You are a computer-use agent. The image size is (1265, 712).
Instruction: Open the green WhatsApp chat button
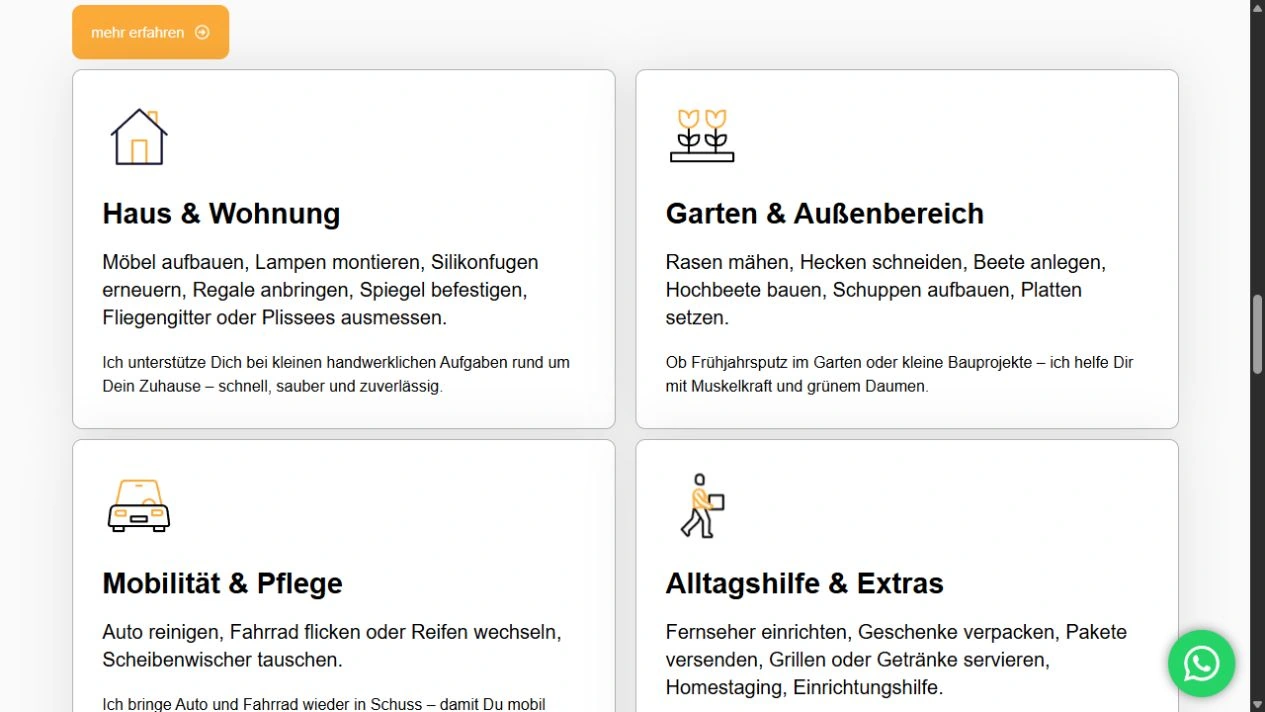1201,663
